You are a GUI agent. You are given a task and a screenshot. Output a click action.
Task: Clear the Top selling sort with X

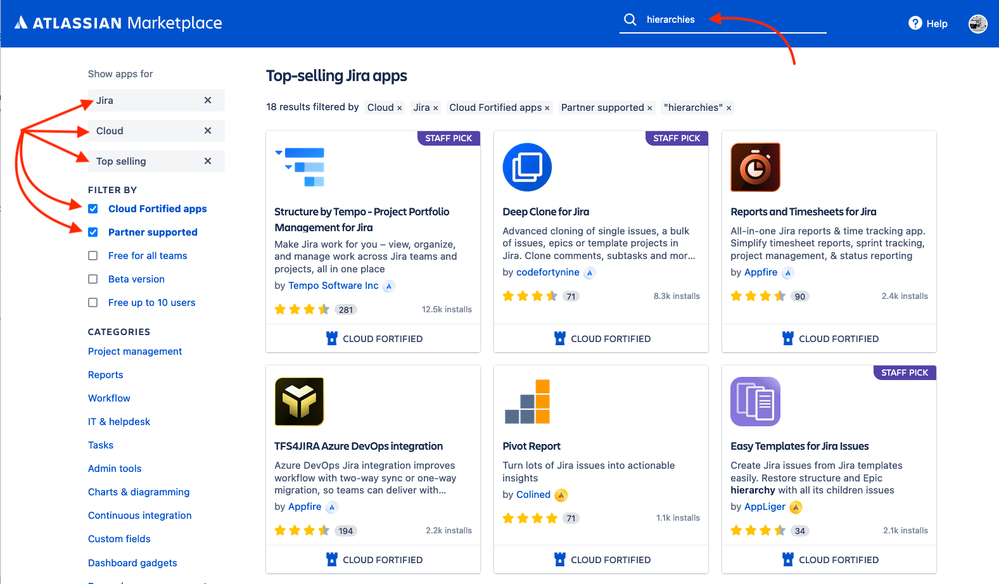pos(208,161)
